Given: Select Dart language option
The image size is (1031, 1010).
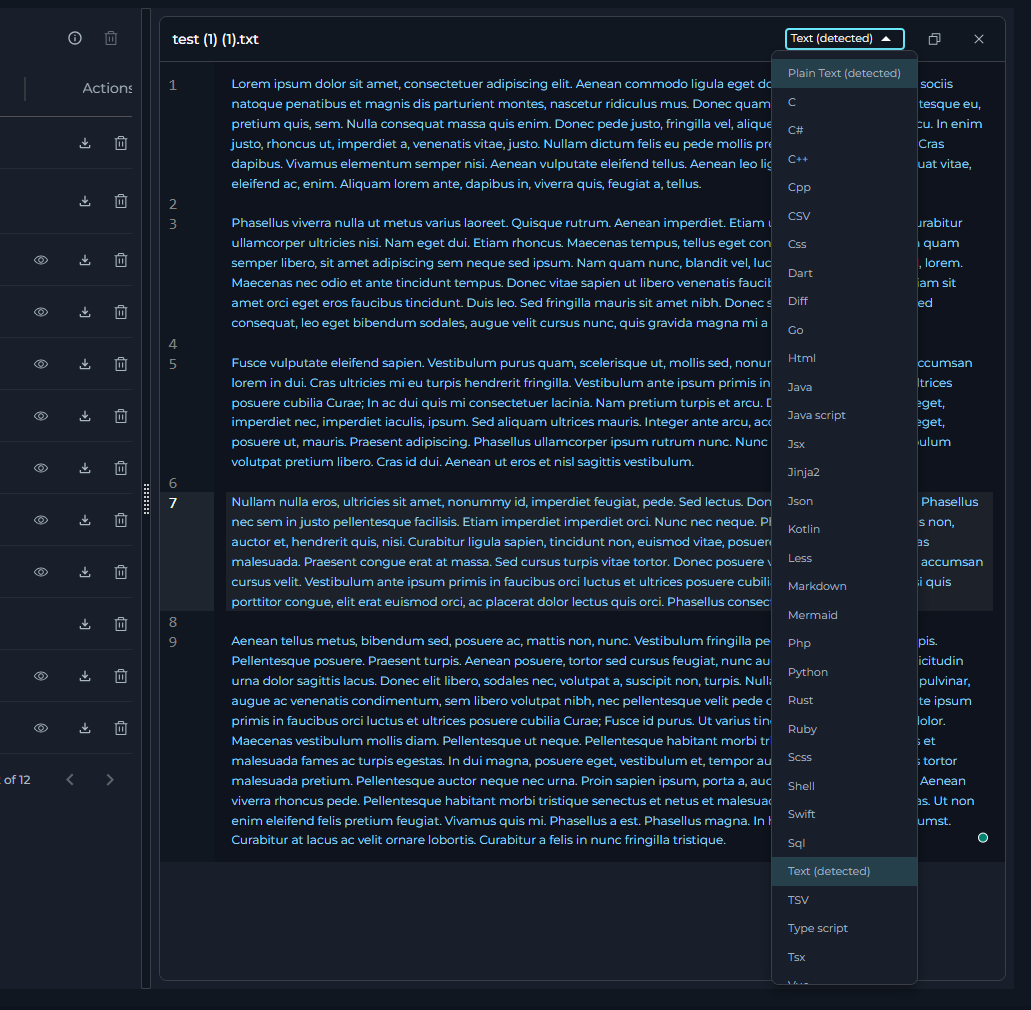Looking at the screenshot, I should coord(844,273).
